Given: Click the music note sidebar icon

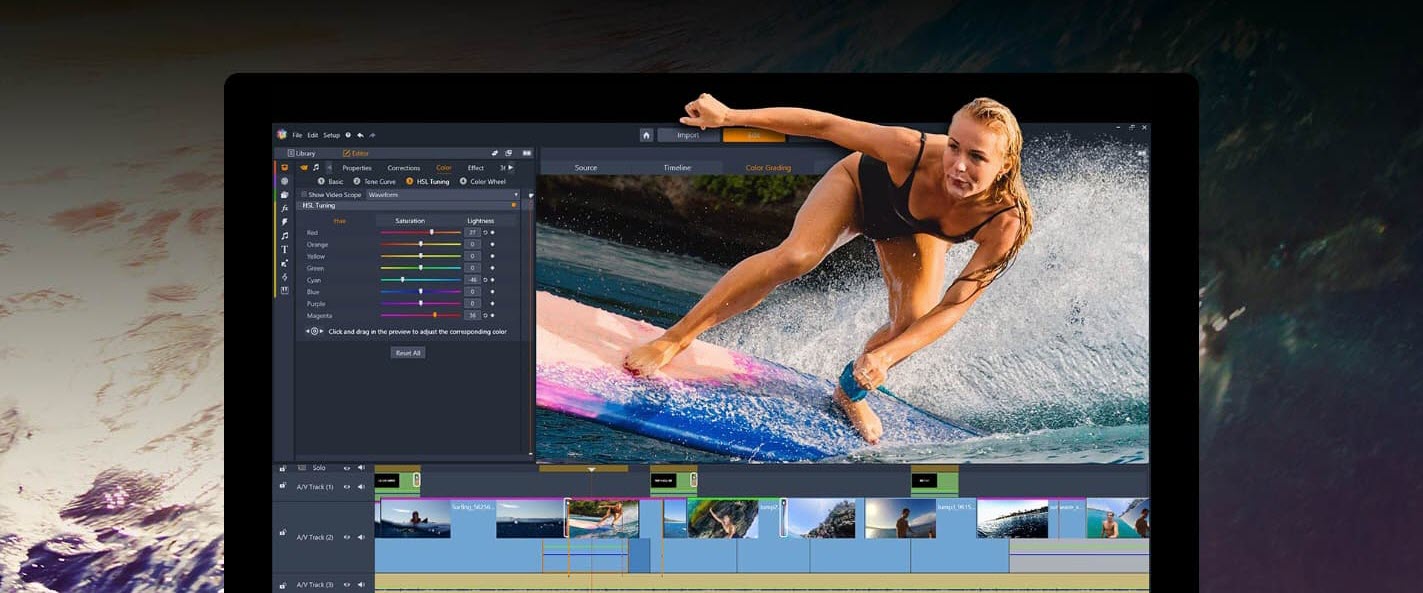Looking at the screenshot, I should [284, 236].
